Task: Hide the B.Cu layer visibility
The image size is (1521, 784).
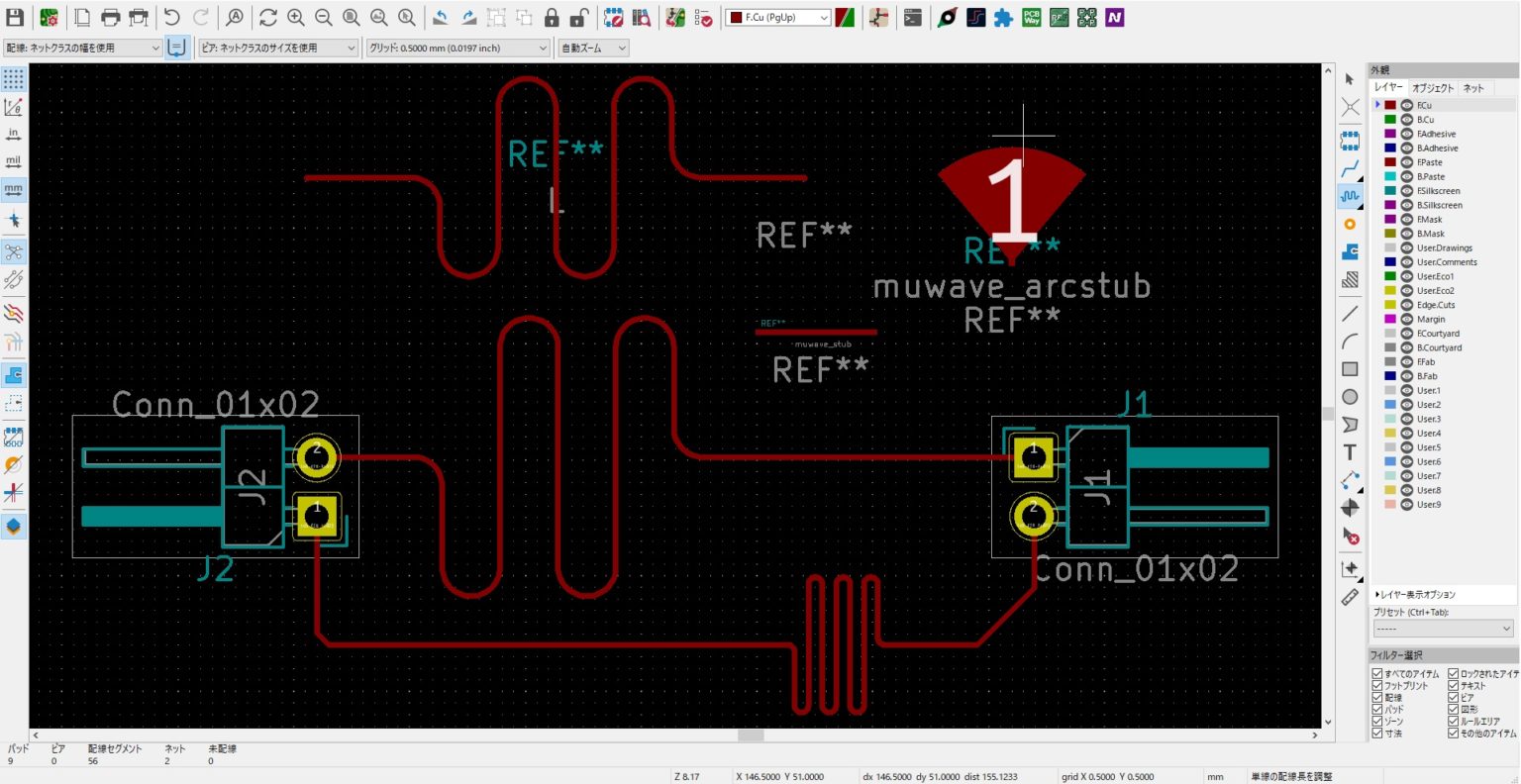Action: (1407, 120)
